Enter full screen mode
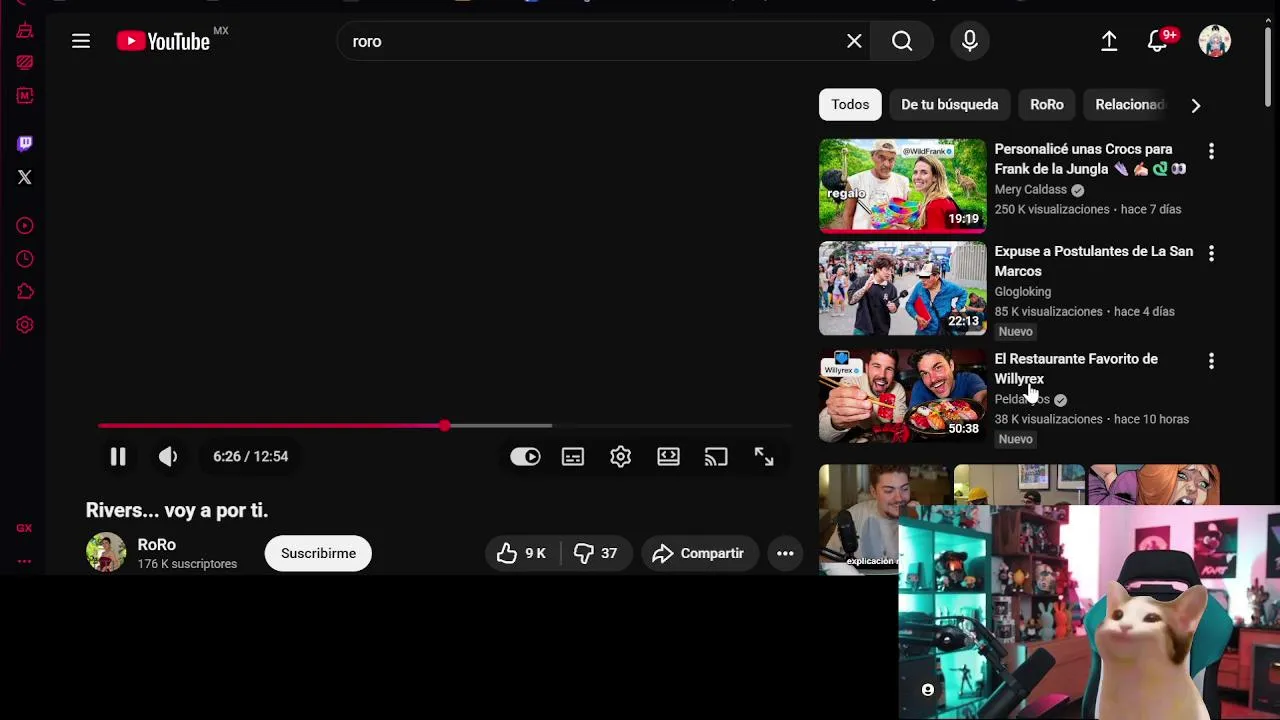 point(764,456)
